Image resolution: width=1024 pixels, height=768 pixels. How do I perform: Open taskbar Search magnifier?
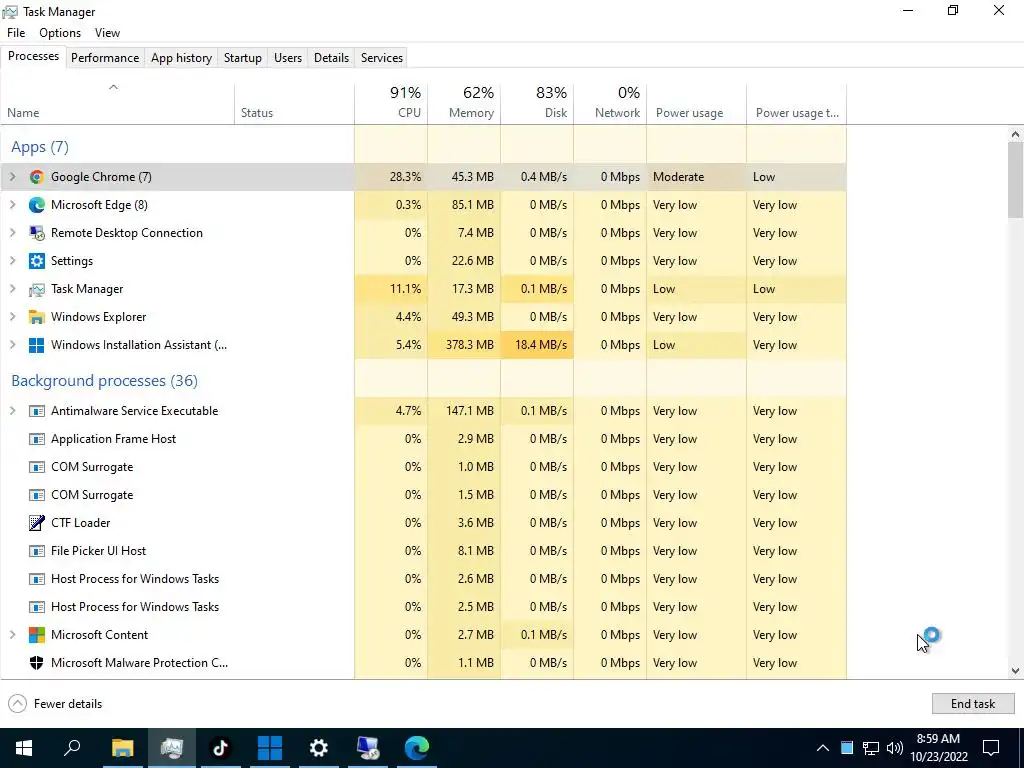(72, 748)
